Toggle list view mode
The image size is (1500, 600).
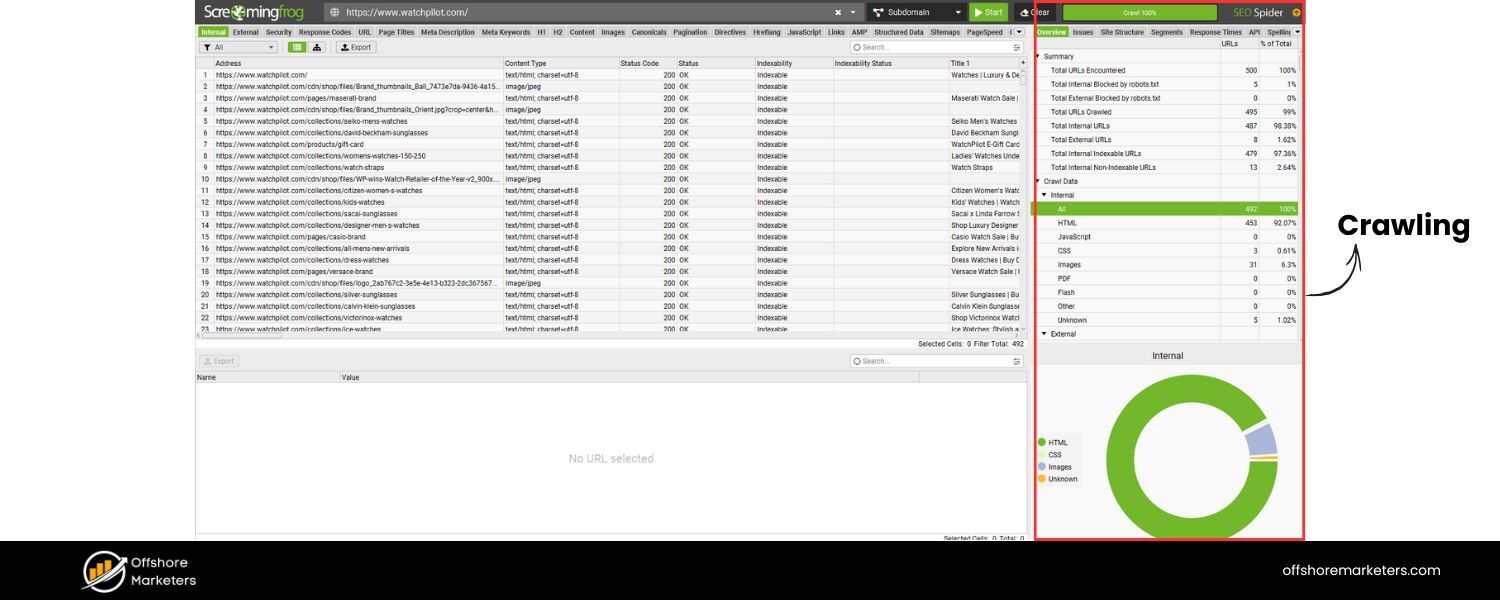298,46
